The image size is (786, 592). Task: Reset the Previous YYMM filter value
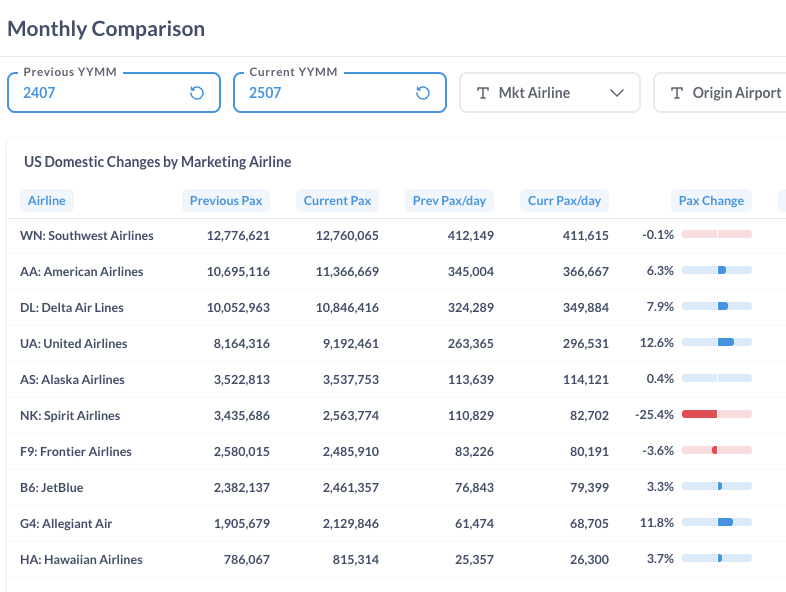point(196,93)
